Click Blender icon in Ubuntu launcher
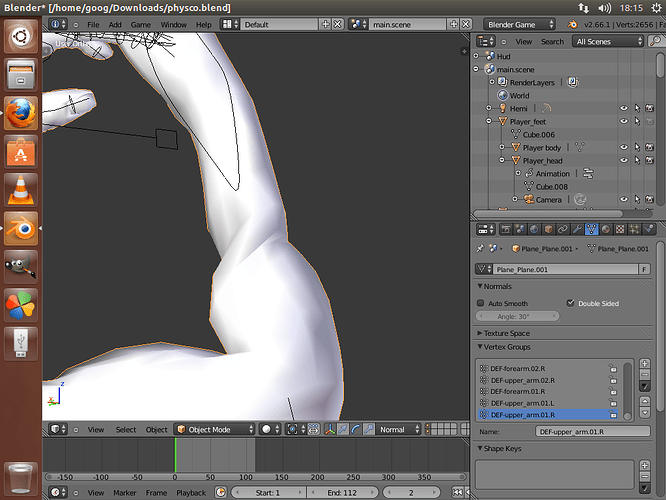Viewport: 666px width, 500px height. pos(21,229)
